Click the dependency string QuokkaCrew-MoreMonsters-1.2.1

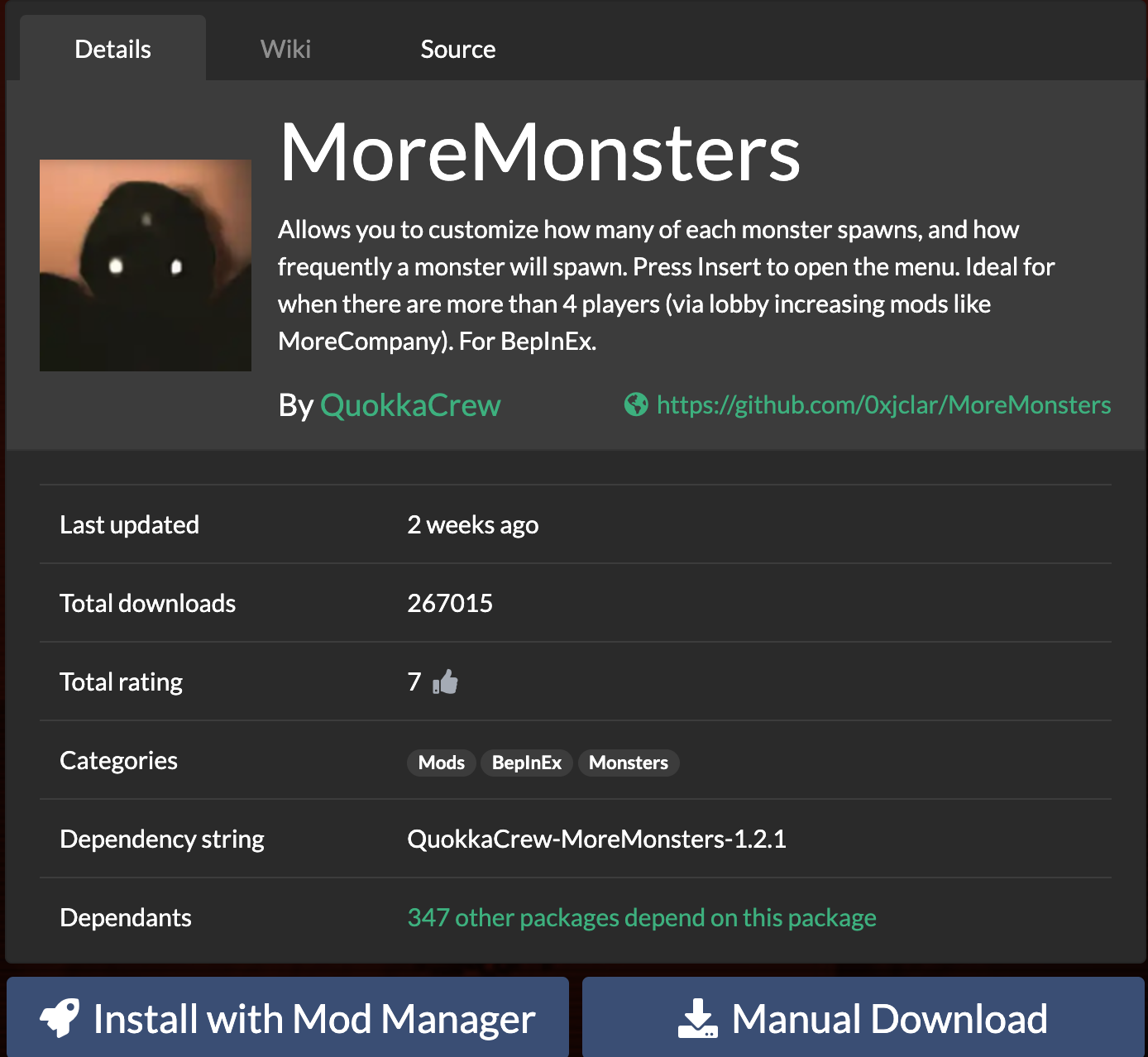pos(596,839)
